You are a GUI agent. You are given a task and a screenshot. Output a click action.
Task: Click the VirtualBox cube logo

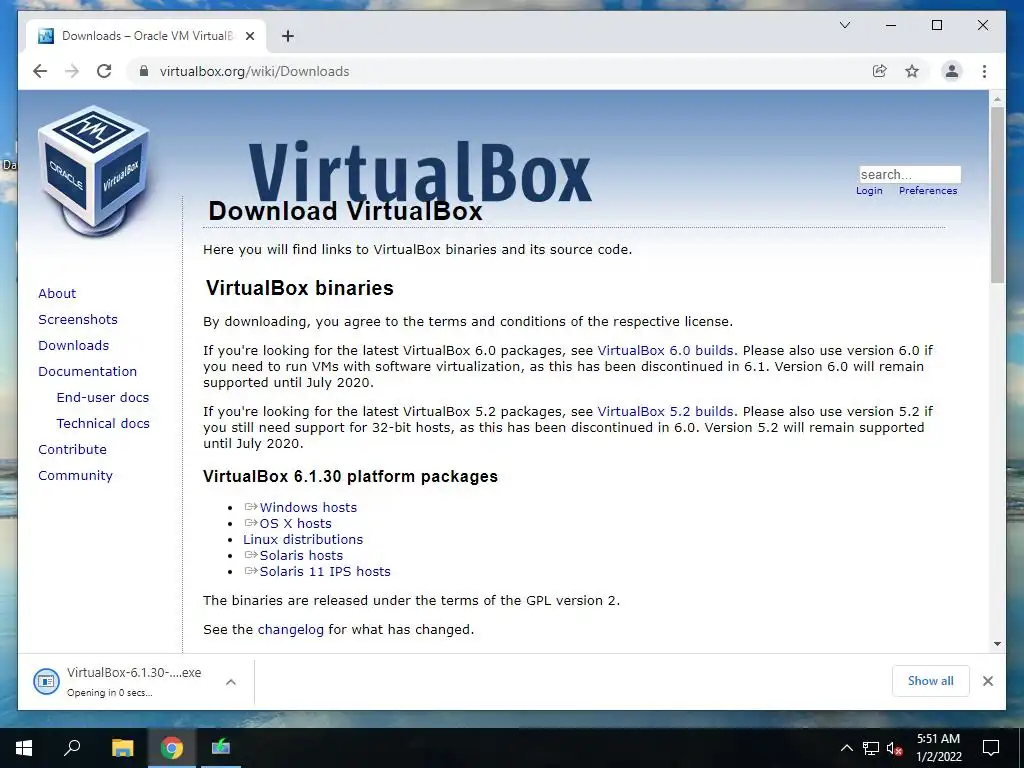[x=94, y=170]
